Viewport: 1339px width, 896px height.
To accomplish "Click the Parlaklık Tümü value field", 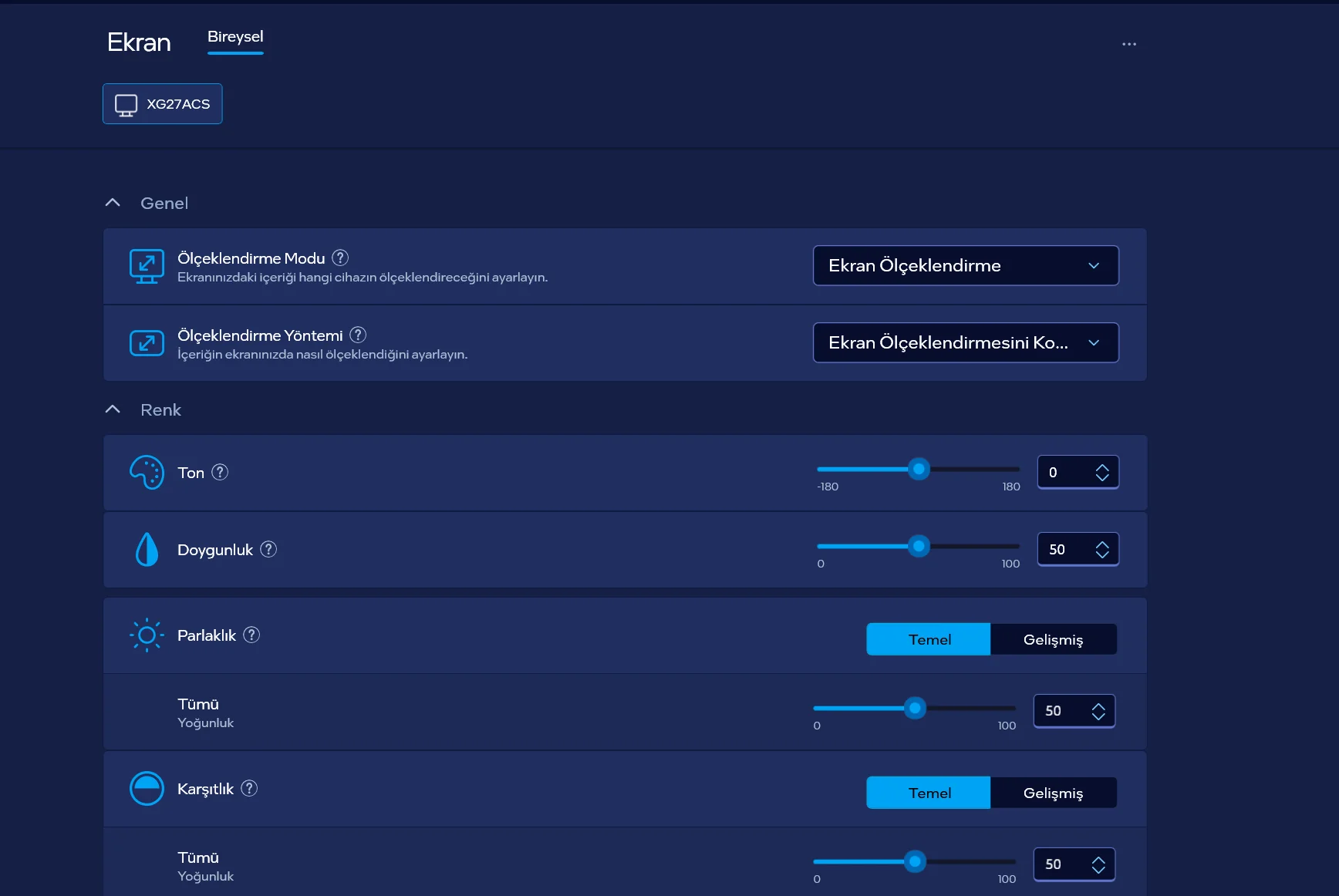I will click(1074, 711).
